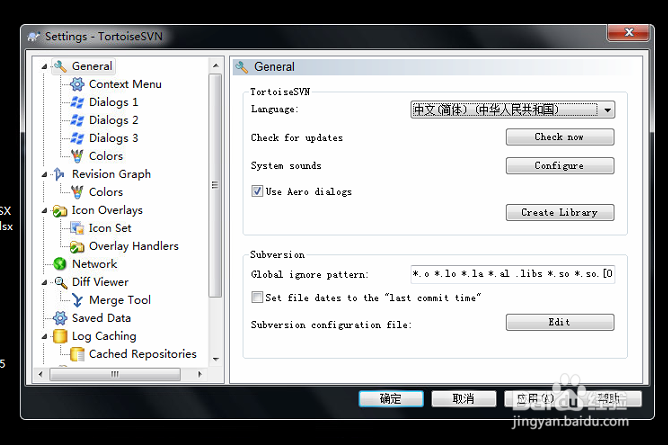
Task: Click the Dialogs 1 windows icon
Action: (77, 102)
